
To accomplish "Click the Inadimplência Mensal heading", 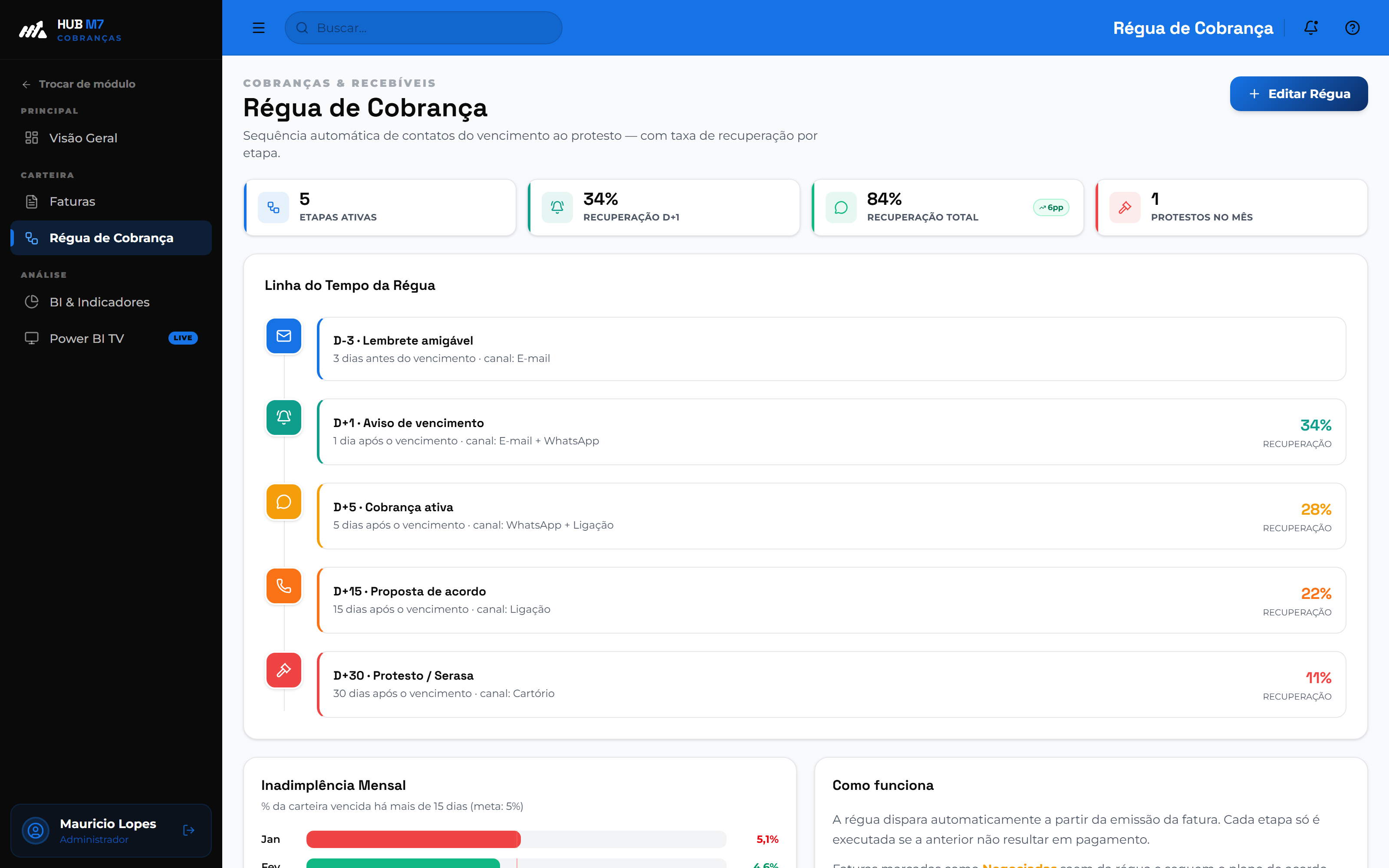I will [333, 785].
